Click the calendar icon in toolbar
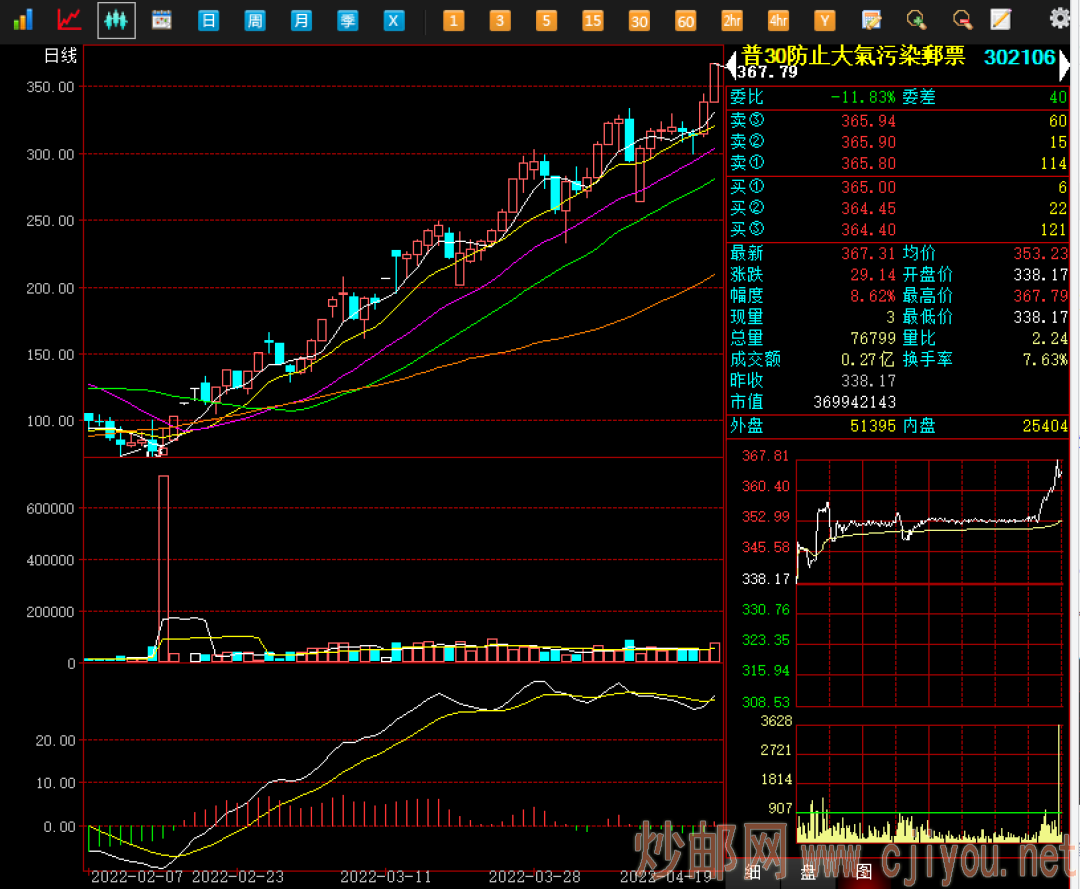Image resolution: width=1080 pixels, height=889 pixels. (x=161, y=19)
